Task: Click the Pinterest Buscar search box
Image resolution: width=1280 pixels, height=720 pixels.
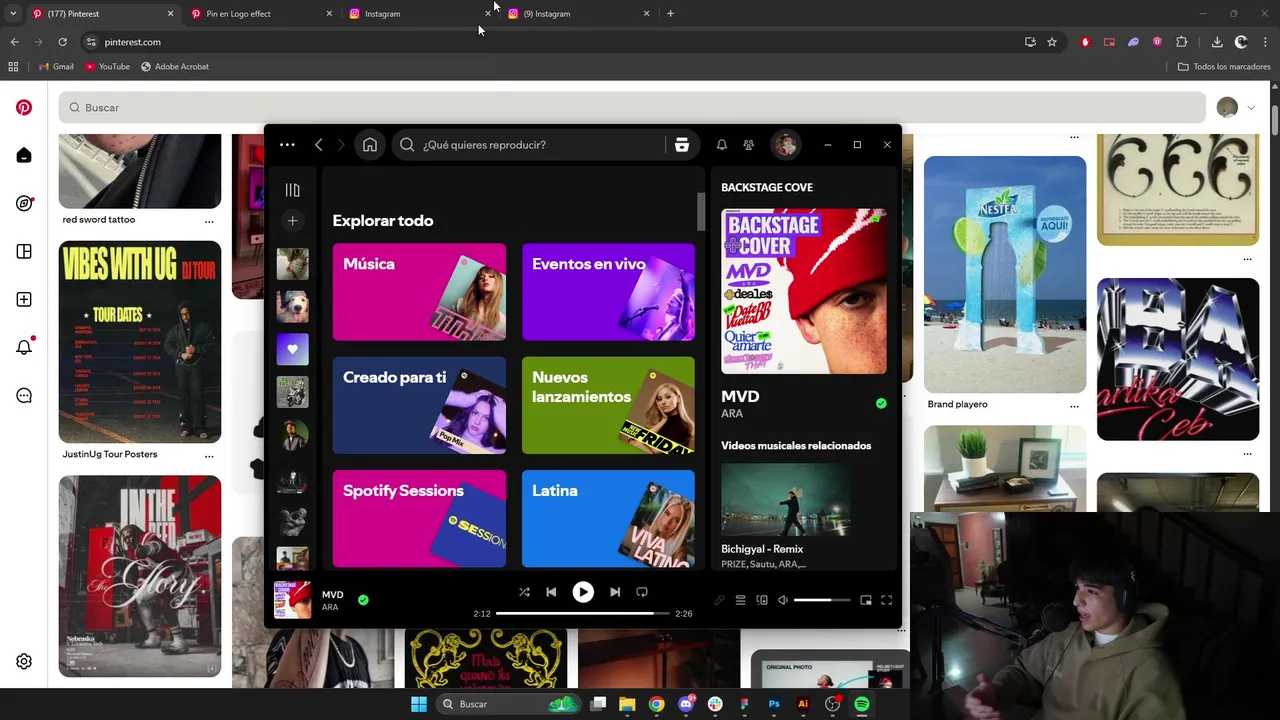Action: (x=632, y=107)
